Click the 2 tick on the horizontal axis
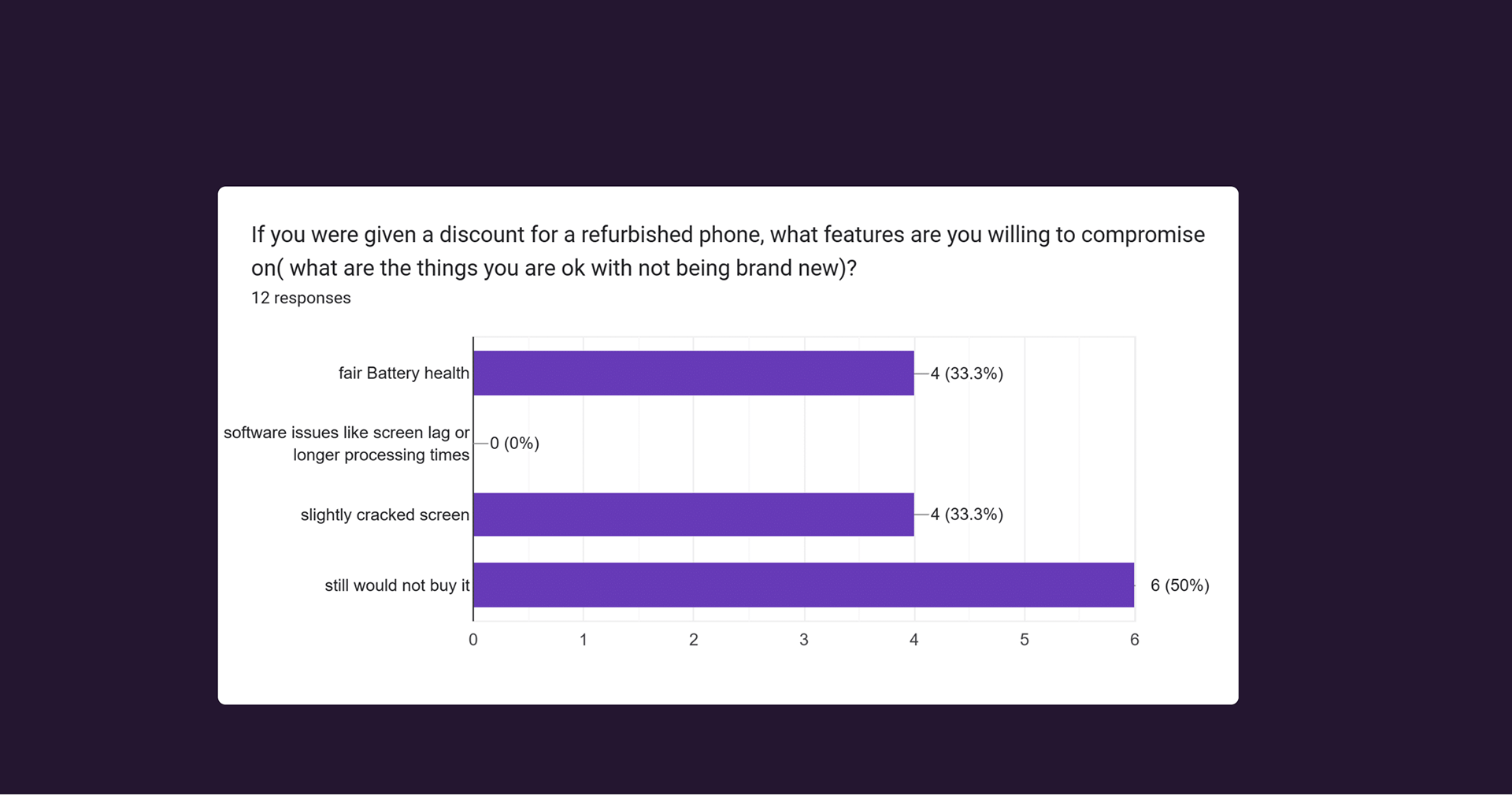The image size is (1512, 795). click(x=694, y=640)
